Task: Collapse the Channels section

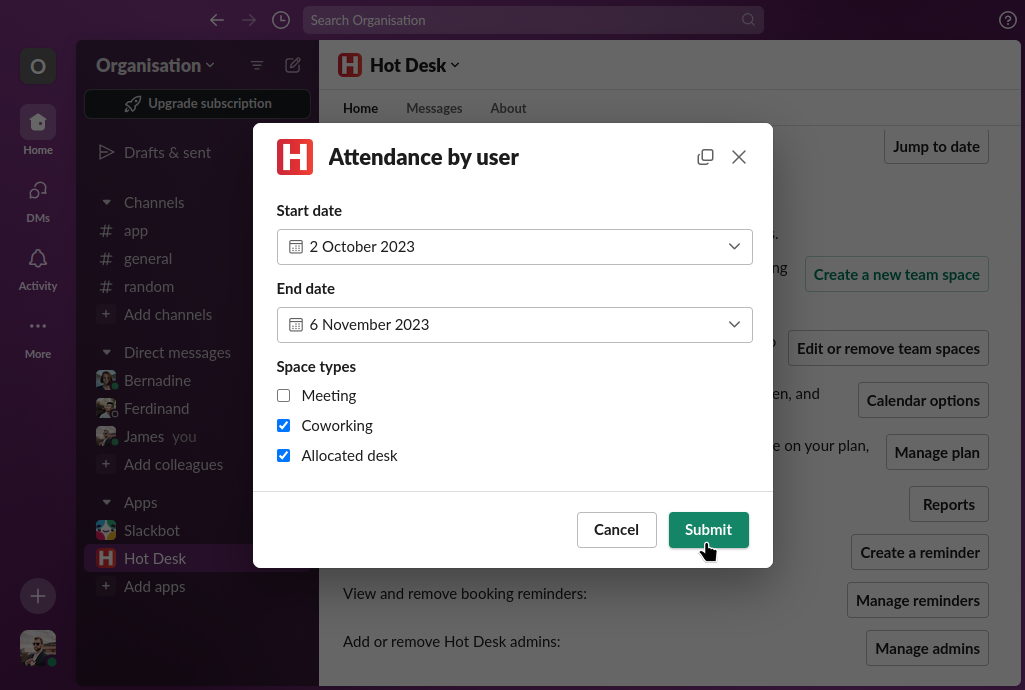Action: click(x=107, y=203)
